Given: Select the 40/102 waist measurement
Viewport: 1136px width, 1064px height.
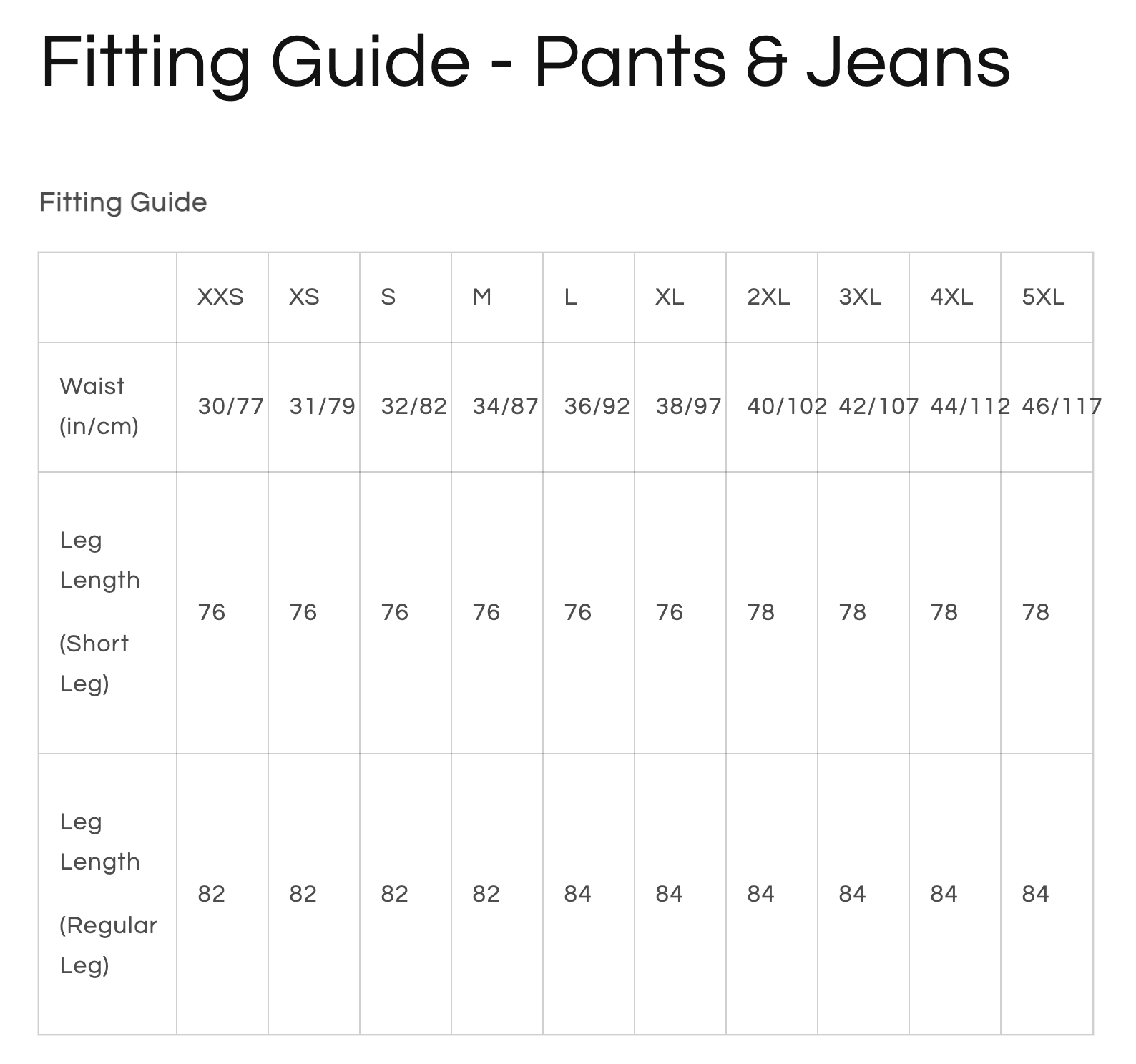Looking at the screenshot, I should [787, 406].
